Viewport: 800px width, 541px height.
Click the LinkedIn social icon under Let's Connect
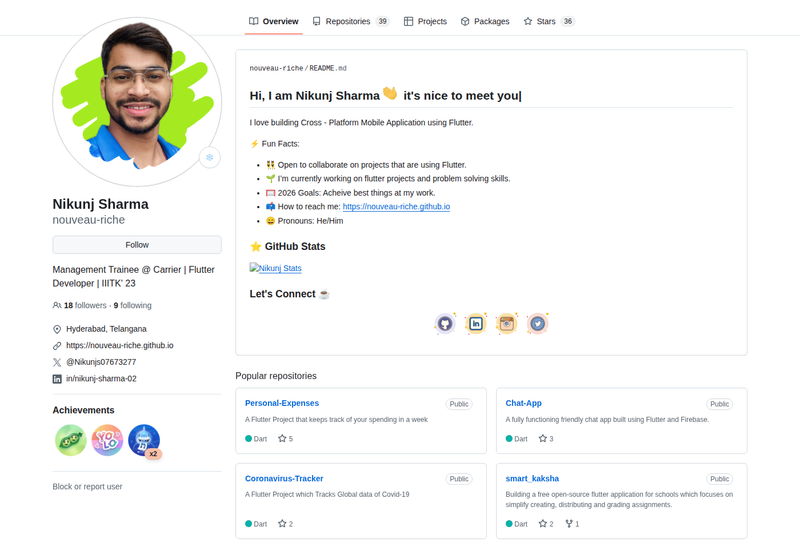click(476, 324)
